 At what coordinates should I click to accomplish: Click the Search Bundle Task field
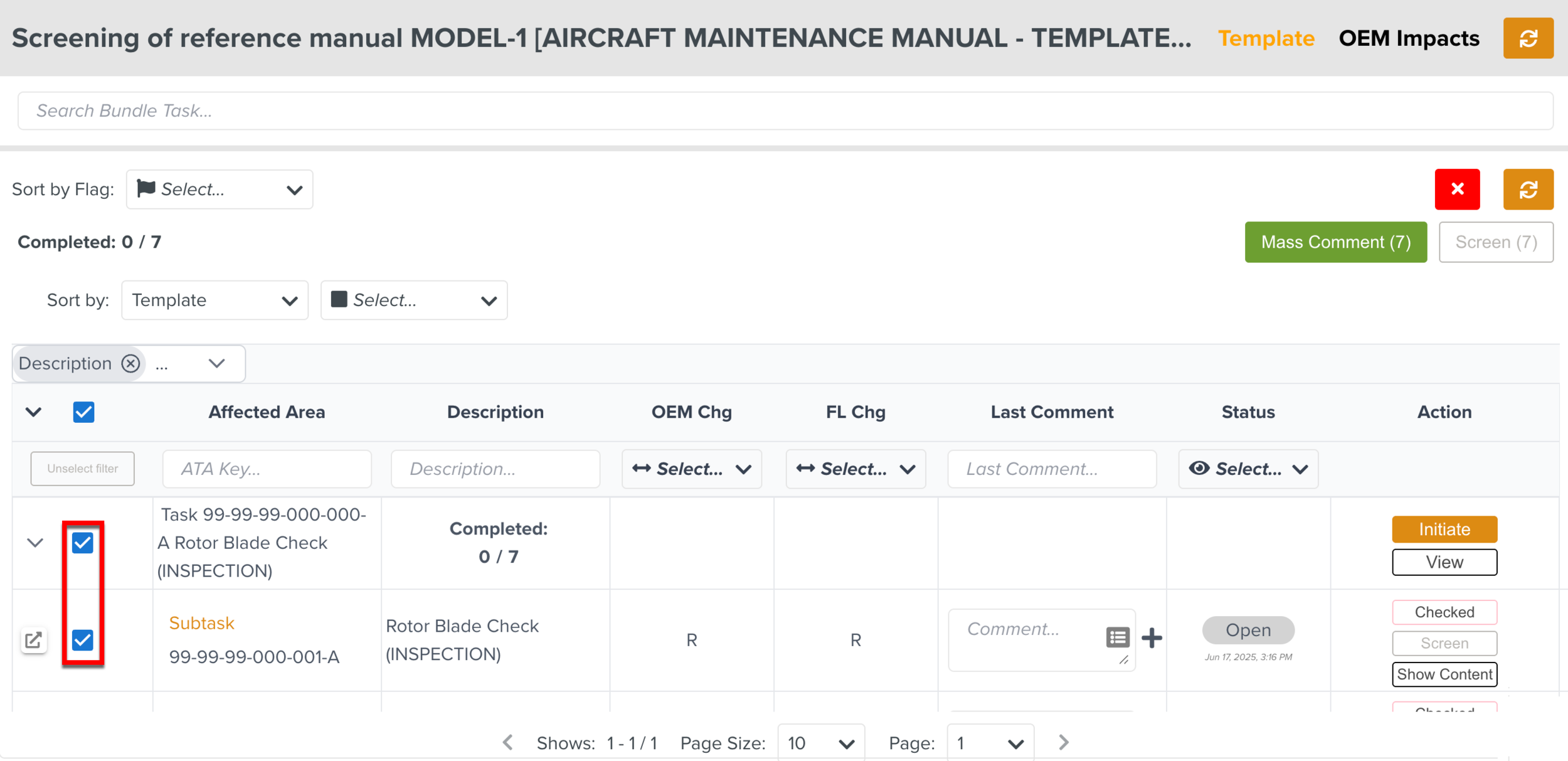tap(784, 111)
